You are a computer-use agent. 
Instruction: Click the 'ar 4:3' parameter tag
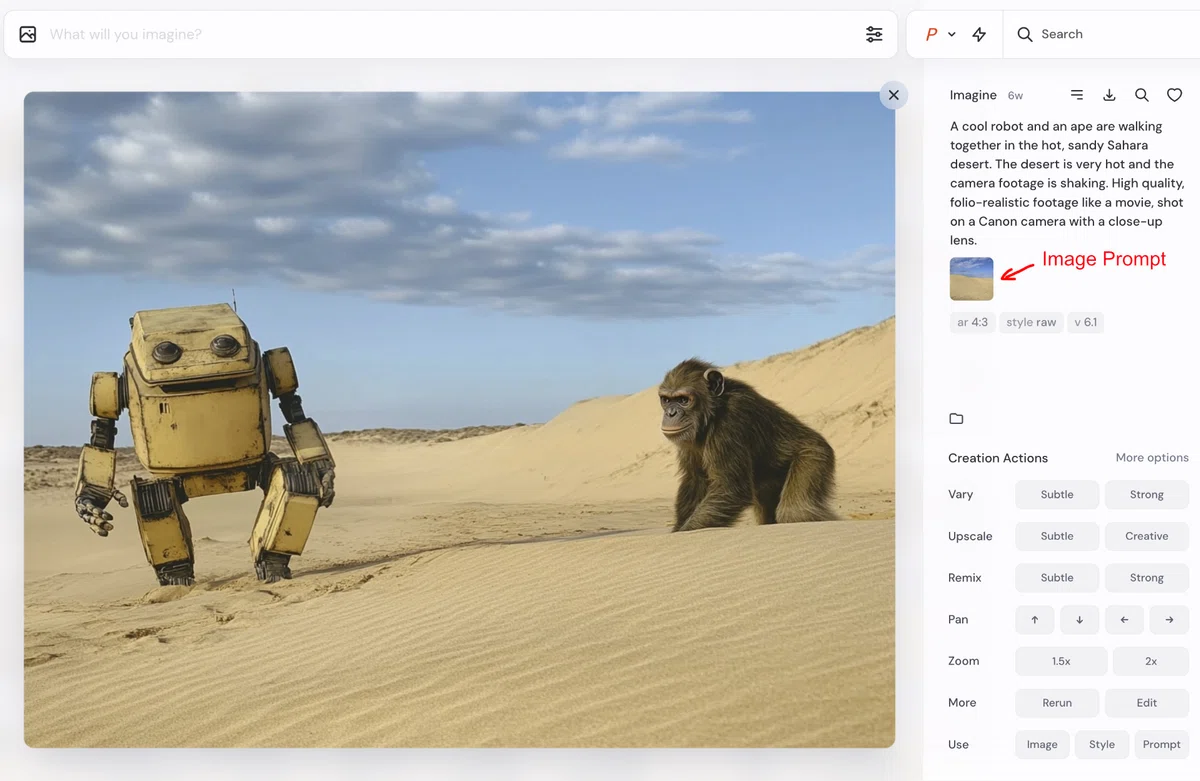coord(972,322)
